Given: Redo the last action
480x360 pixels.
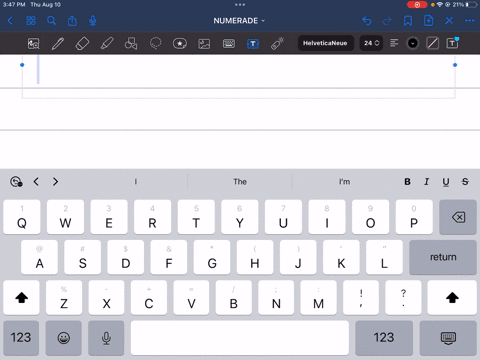Looking at the screenshot, I should [387, 21].
